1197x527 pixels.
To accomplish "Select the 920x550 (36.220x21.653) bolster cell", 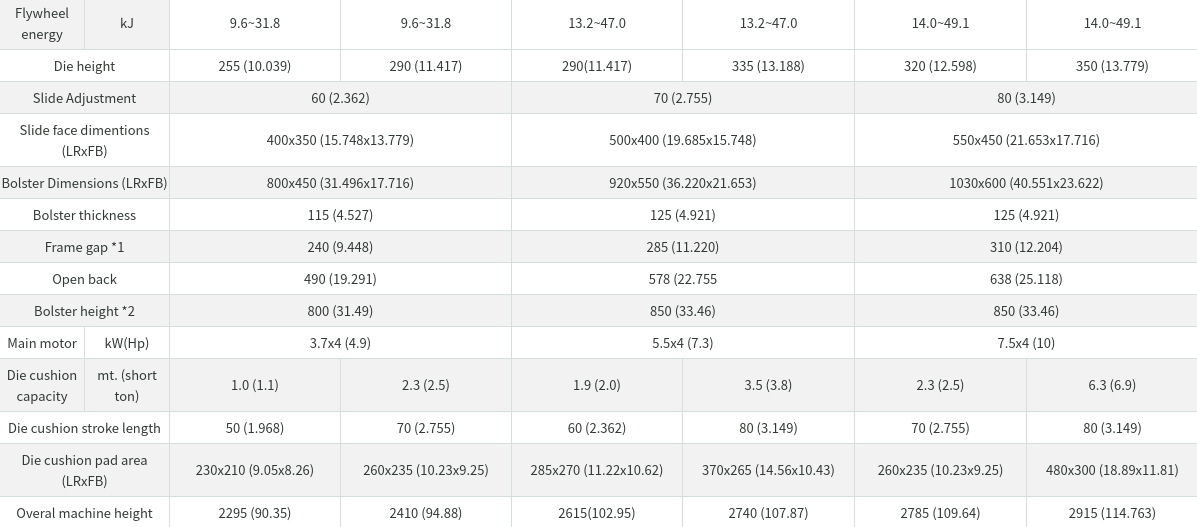I will pos(682,183).
